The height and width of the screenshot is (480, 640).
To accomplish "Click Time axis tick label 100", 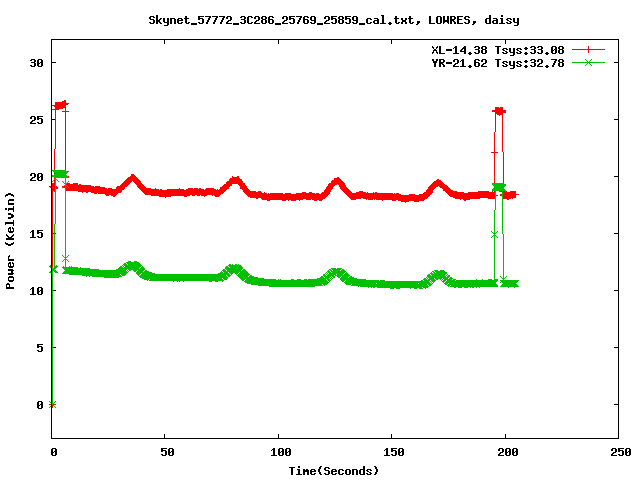I will pyautogui.click(x=280, y=452).
